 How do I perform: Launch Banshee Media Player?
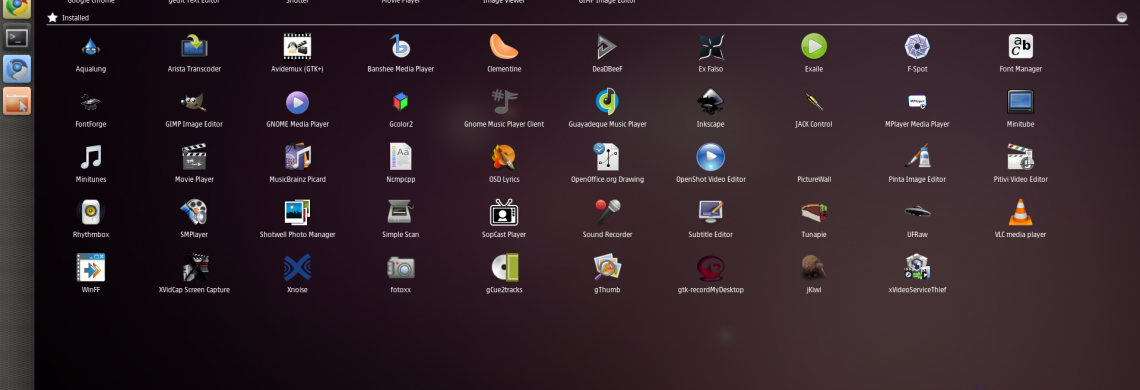(x=401, y=47)
